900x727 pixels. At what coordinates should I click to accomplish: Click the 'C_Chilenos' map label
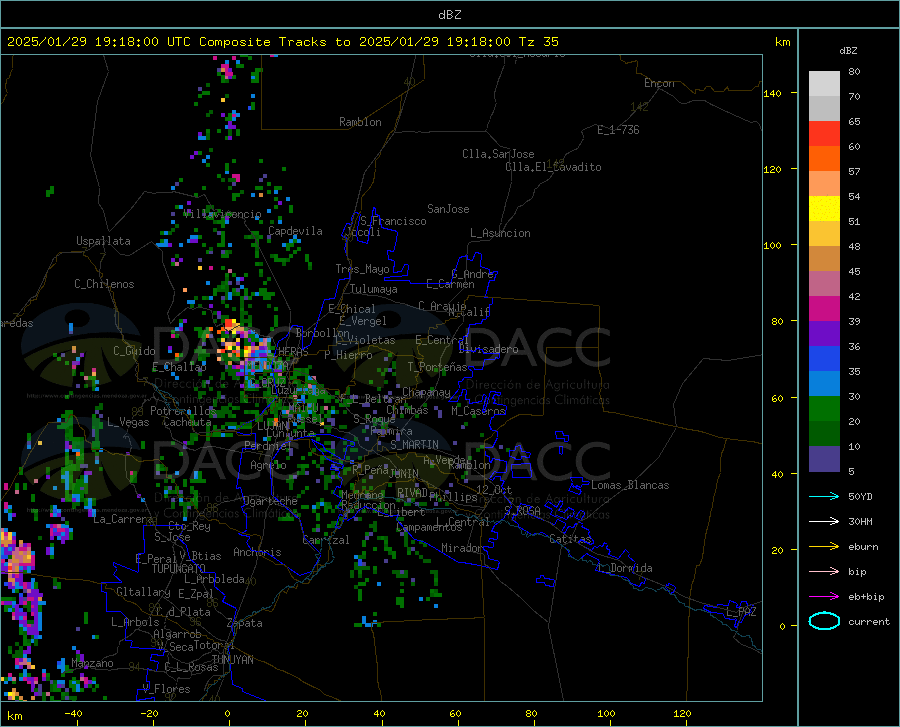tap(104, 284)
